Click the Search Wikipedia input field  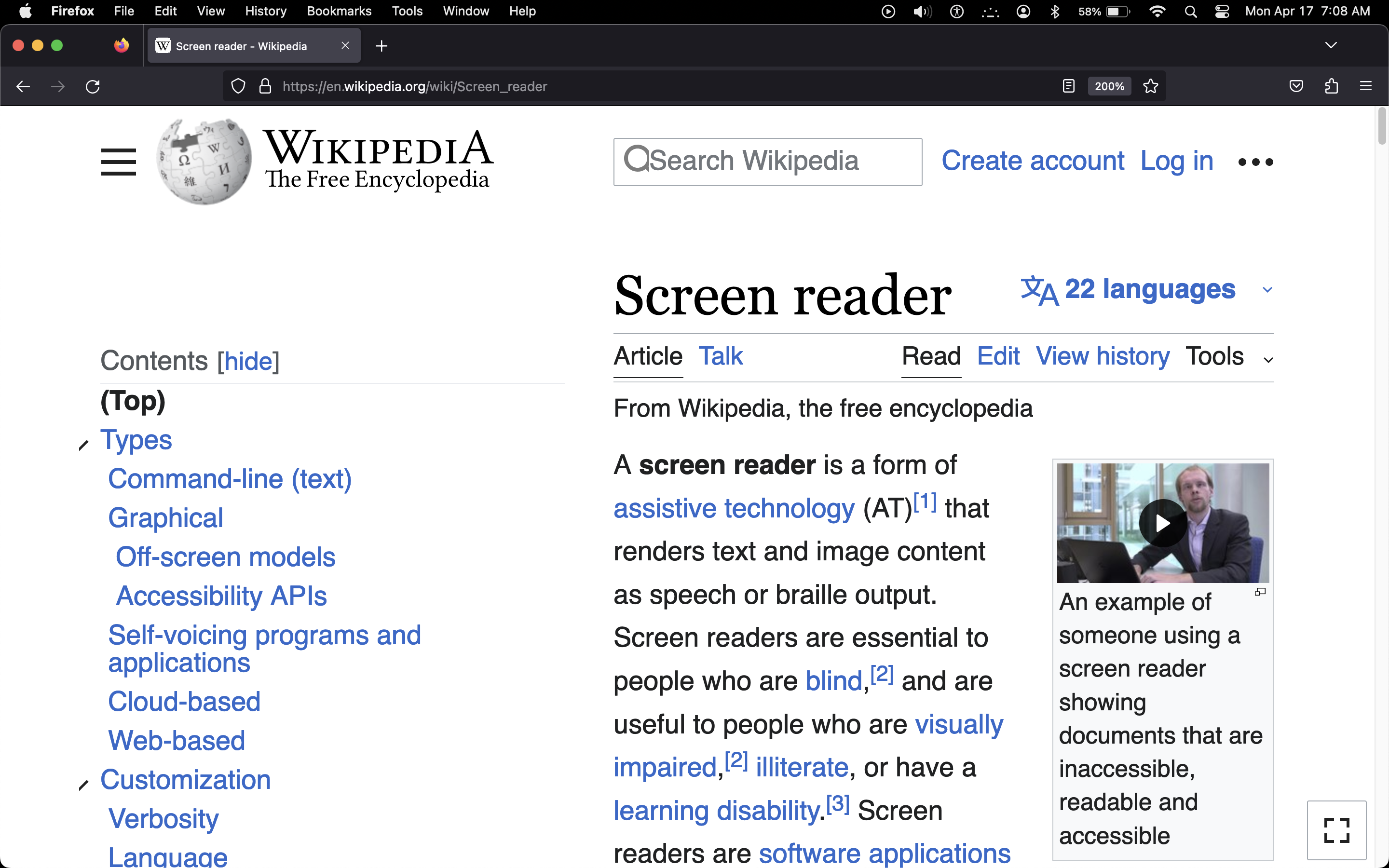(x=767, y=162)
